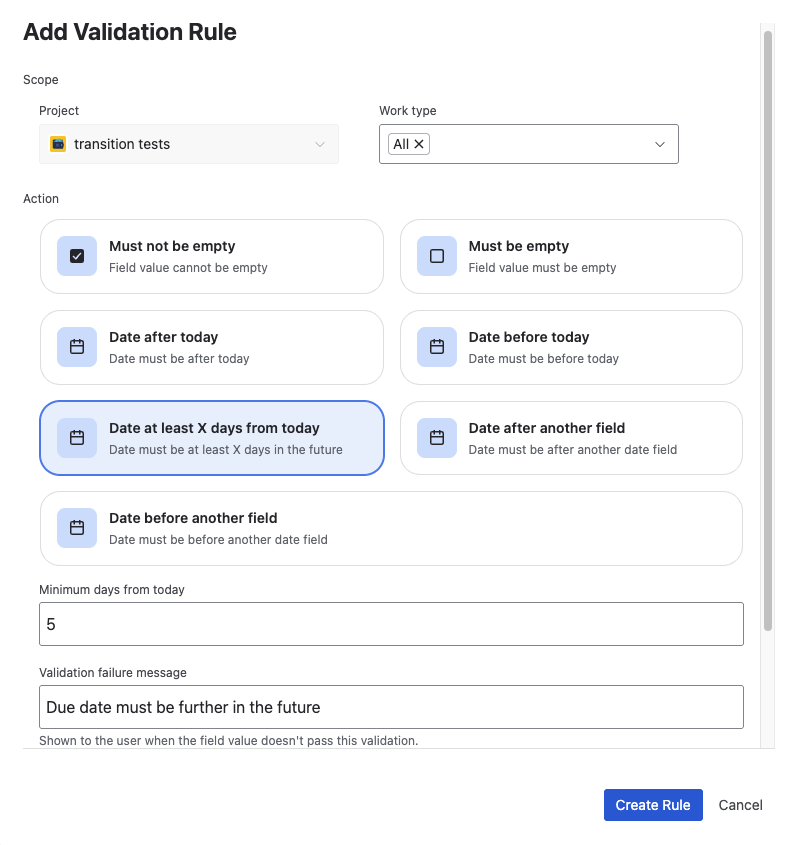
Task: Click the Minimum days from today field
Action: click(x=390, y=624)
